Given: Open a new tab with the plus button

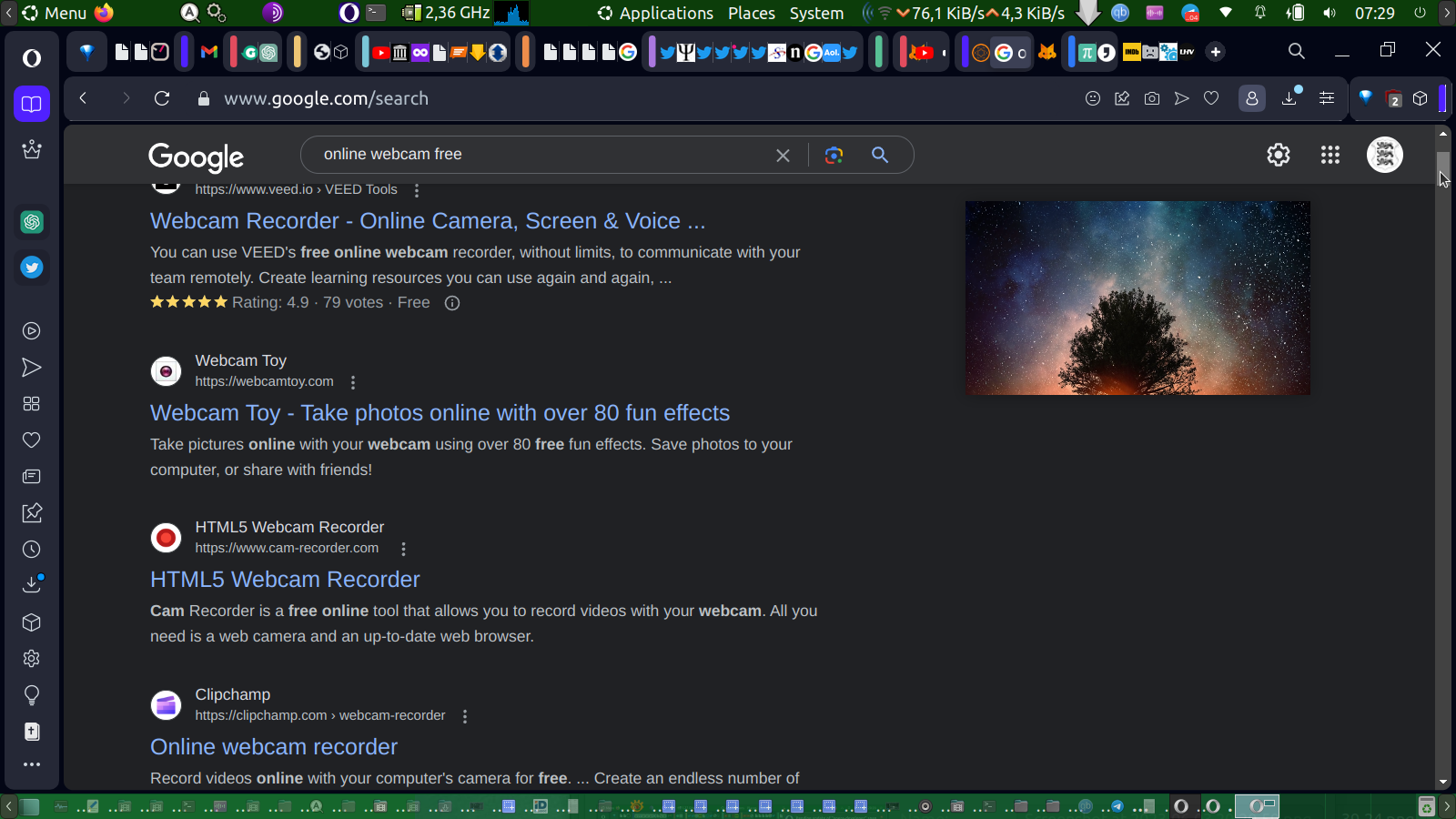Looking at the screenshot, I should click(x=1216, y=52).
